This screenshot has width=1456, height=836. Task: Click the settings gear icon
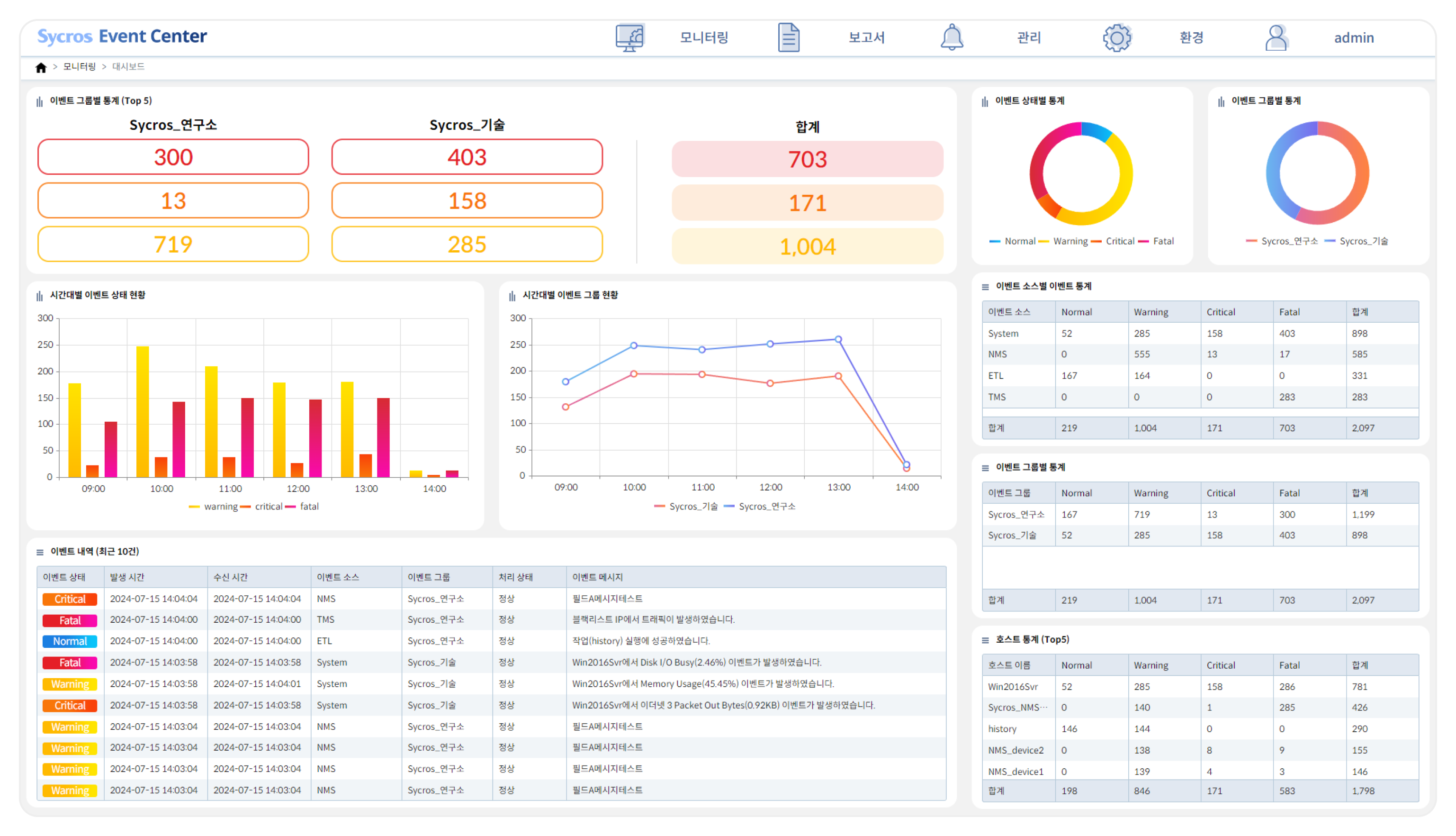click(x=1116, y=38)
